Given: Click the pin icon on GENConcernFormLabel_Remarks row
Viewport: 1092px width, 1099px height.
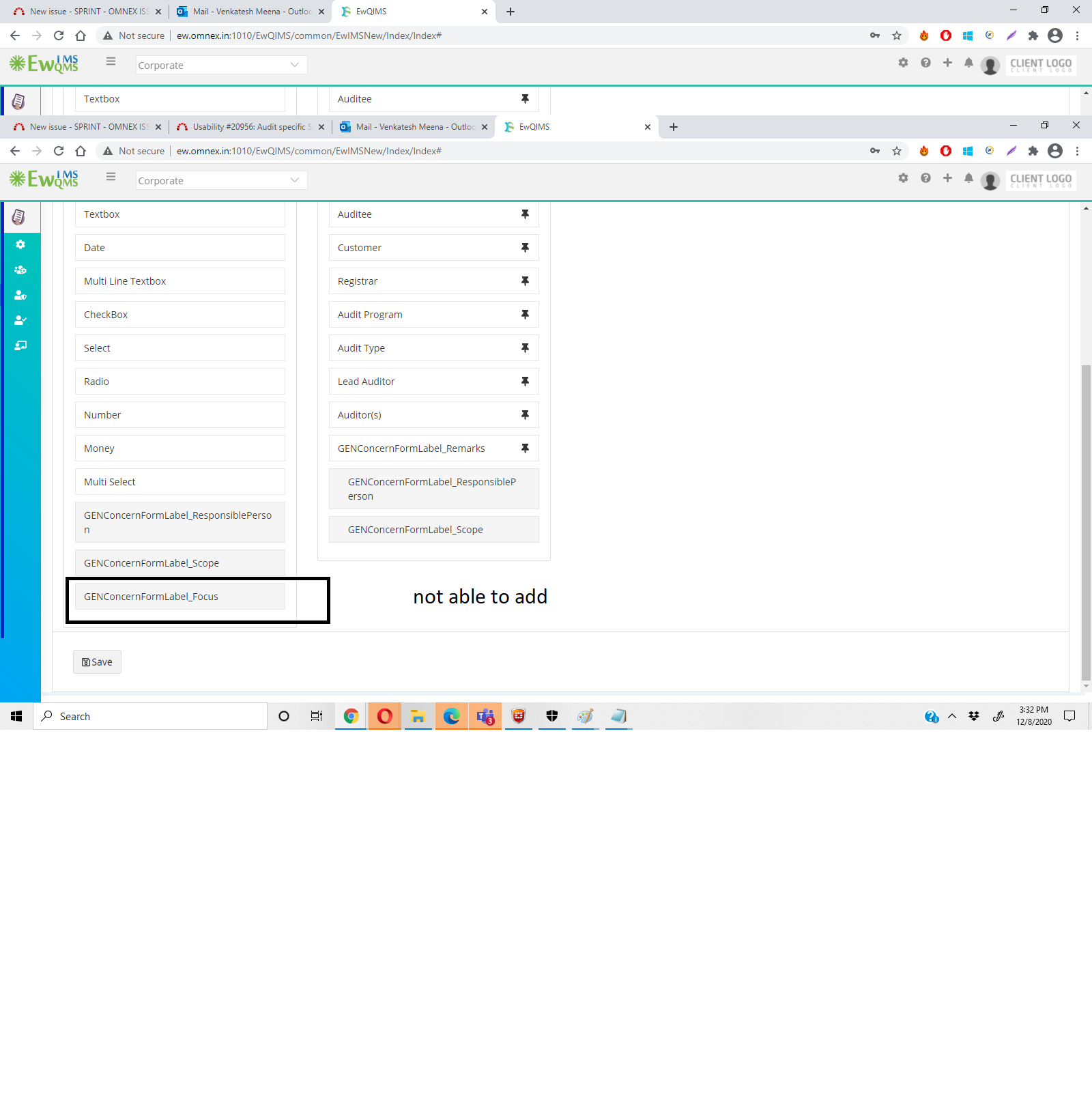Looking at the screenshot, I should (x=525, y=448).
